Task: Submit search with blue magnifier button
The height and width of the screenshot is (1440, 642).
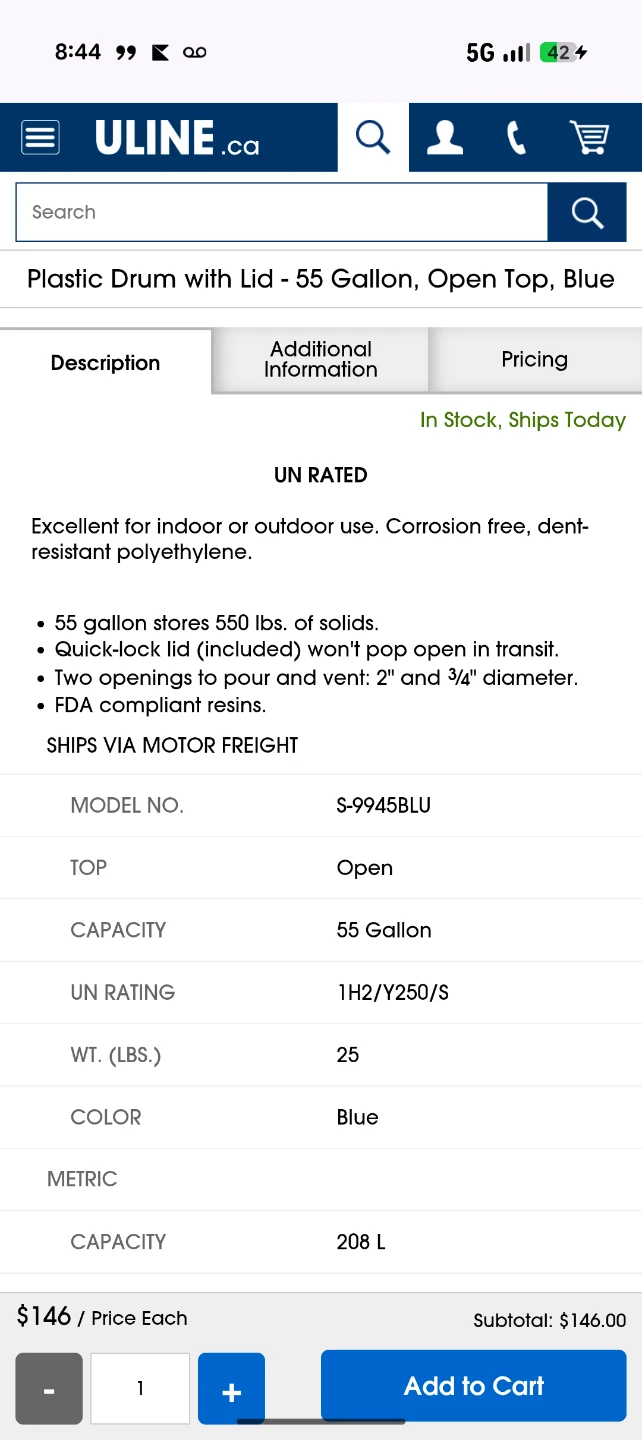Action: click(x=587, y=212)
